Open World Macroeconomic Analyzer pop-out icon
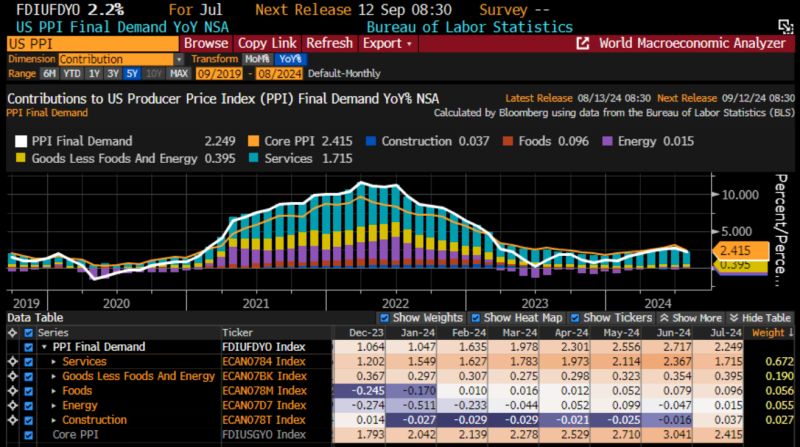Screen dimensions: 800x447 (583, 44)
